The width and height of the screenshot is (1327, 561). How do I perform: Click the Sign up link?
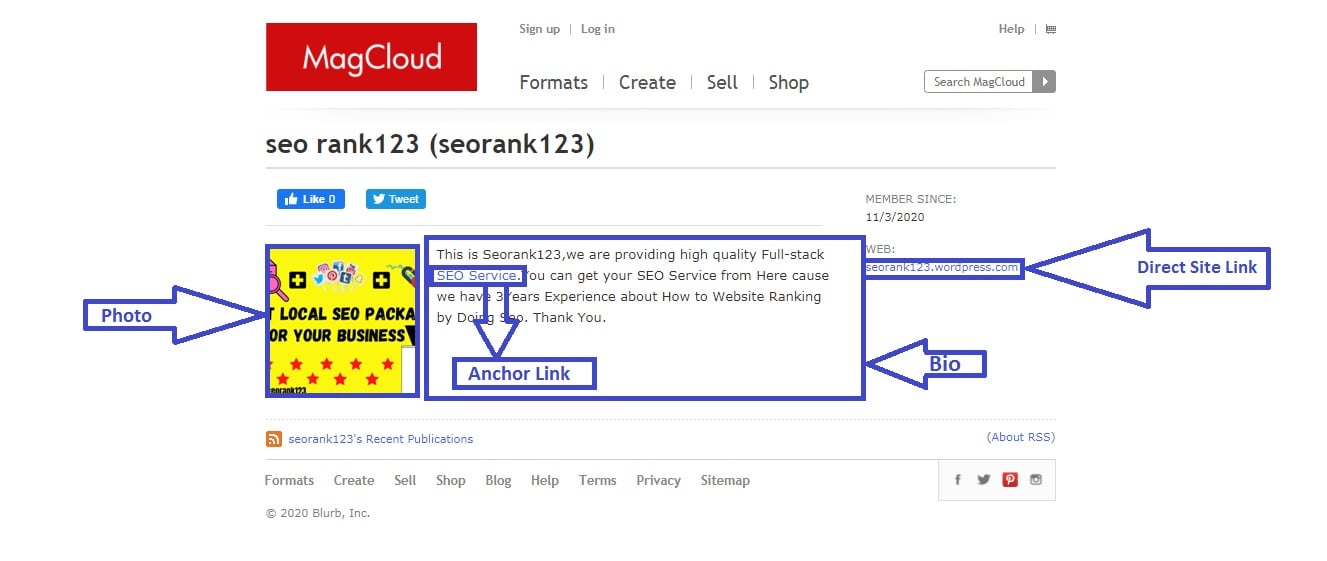[x=539, y=29]
